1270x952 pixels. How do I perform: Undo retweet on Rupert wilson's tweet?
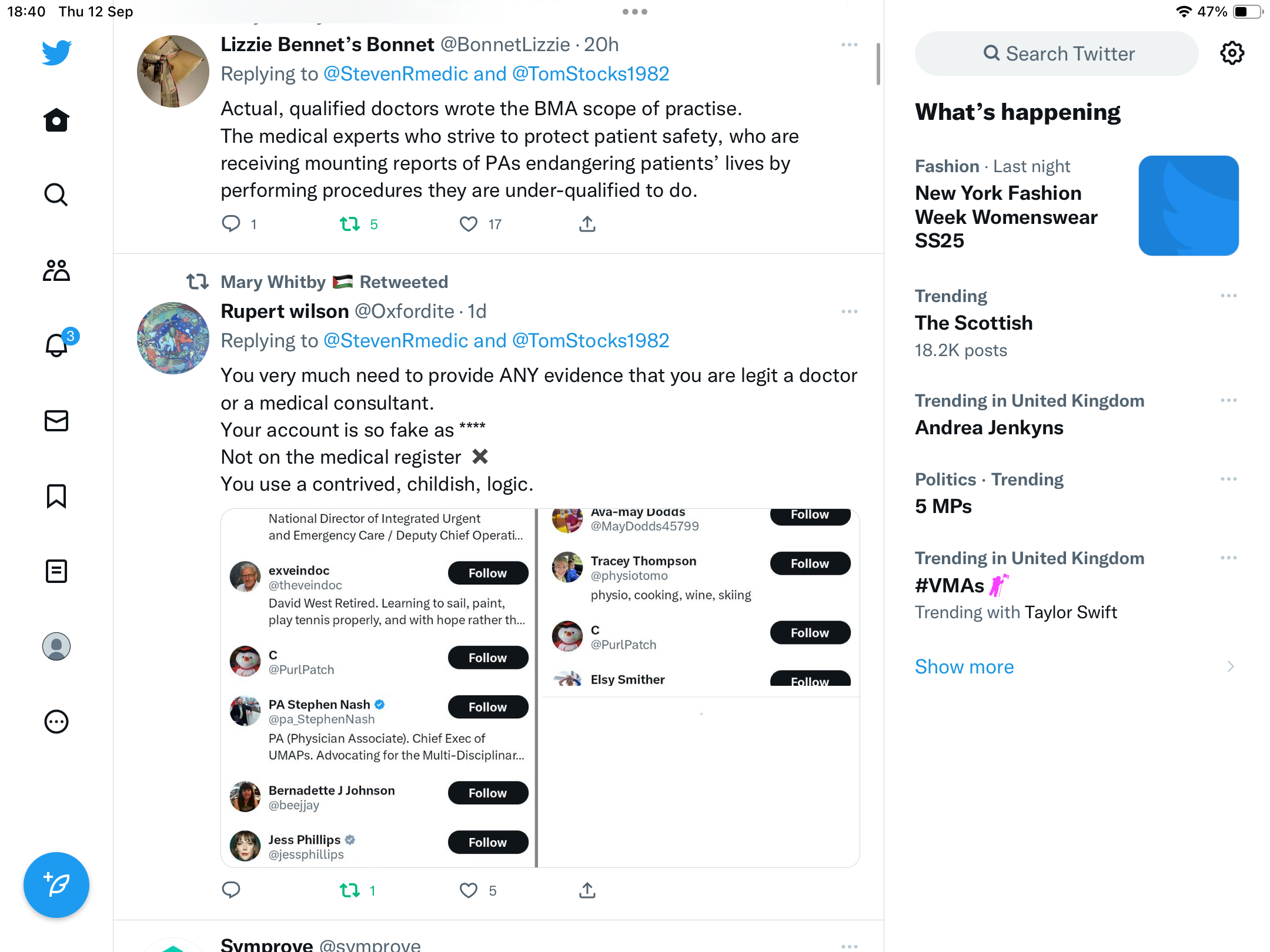350,890
